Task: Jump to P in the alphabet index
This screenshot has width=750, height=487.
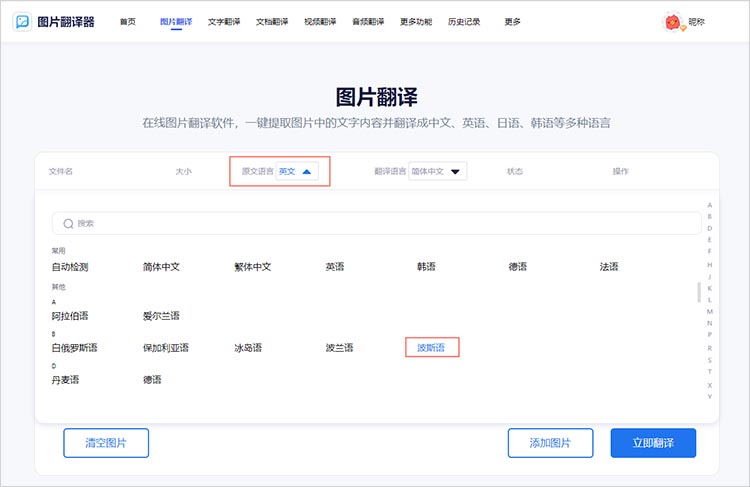Action: [710, 334]
